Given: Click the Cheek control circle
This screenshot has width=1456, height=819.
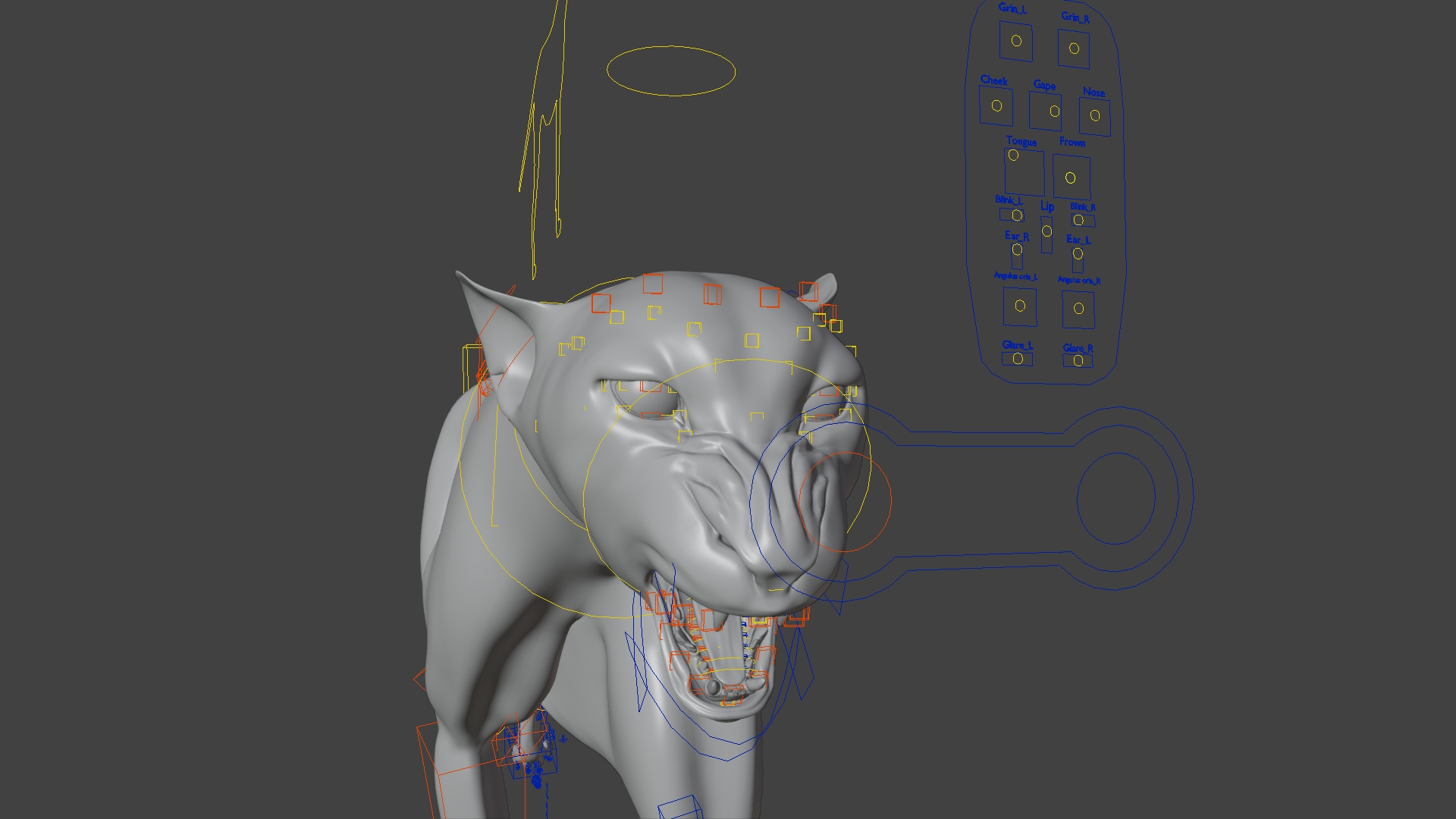Looking at the screenshot, I should (x=996, y=106).
